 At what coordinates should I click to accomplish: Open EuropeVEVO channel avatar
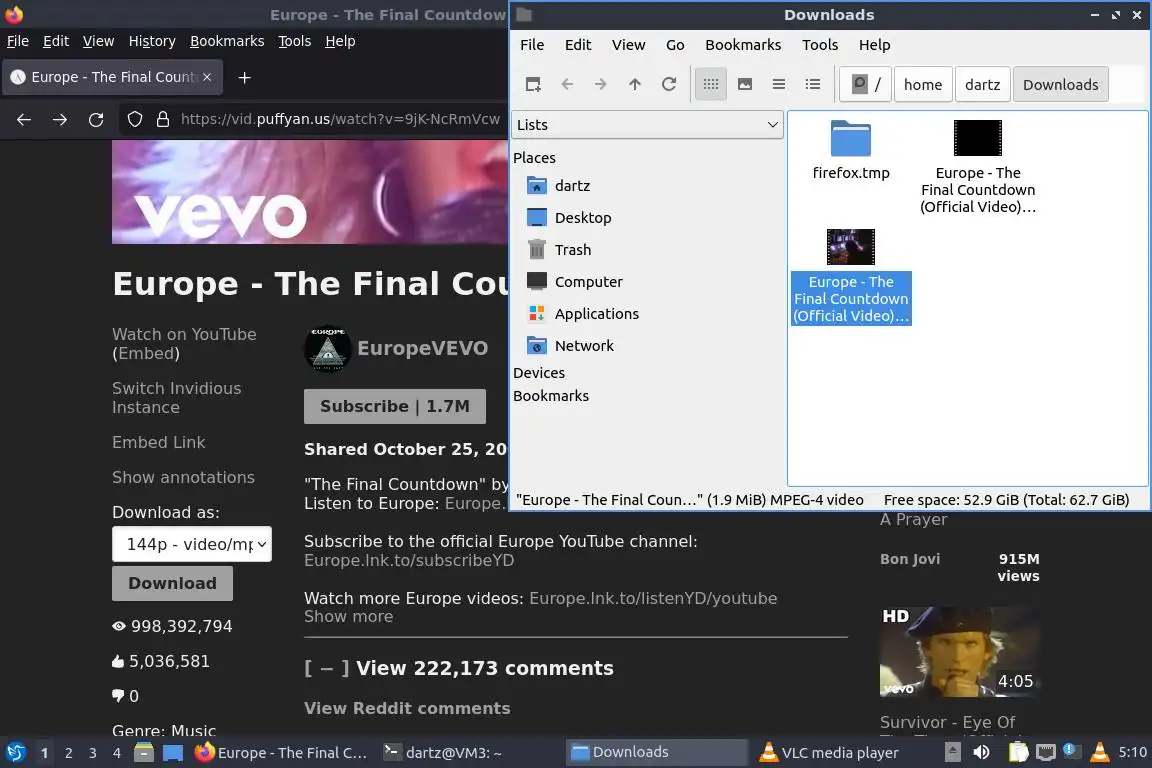coord(328,349)
